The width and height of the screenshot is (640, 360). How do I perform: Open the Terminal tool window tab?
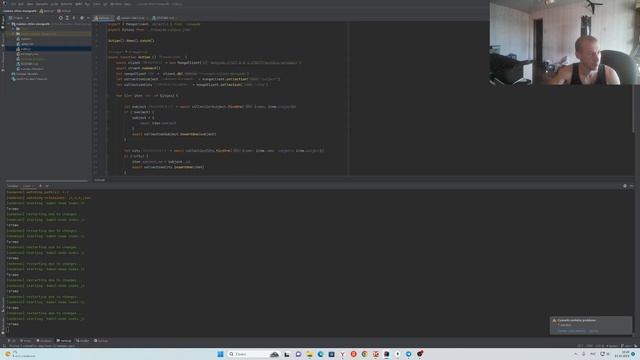(x=64, y=341)
